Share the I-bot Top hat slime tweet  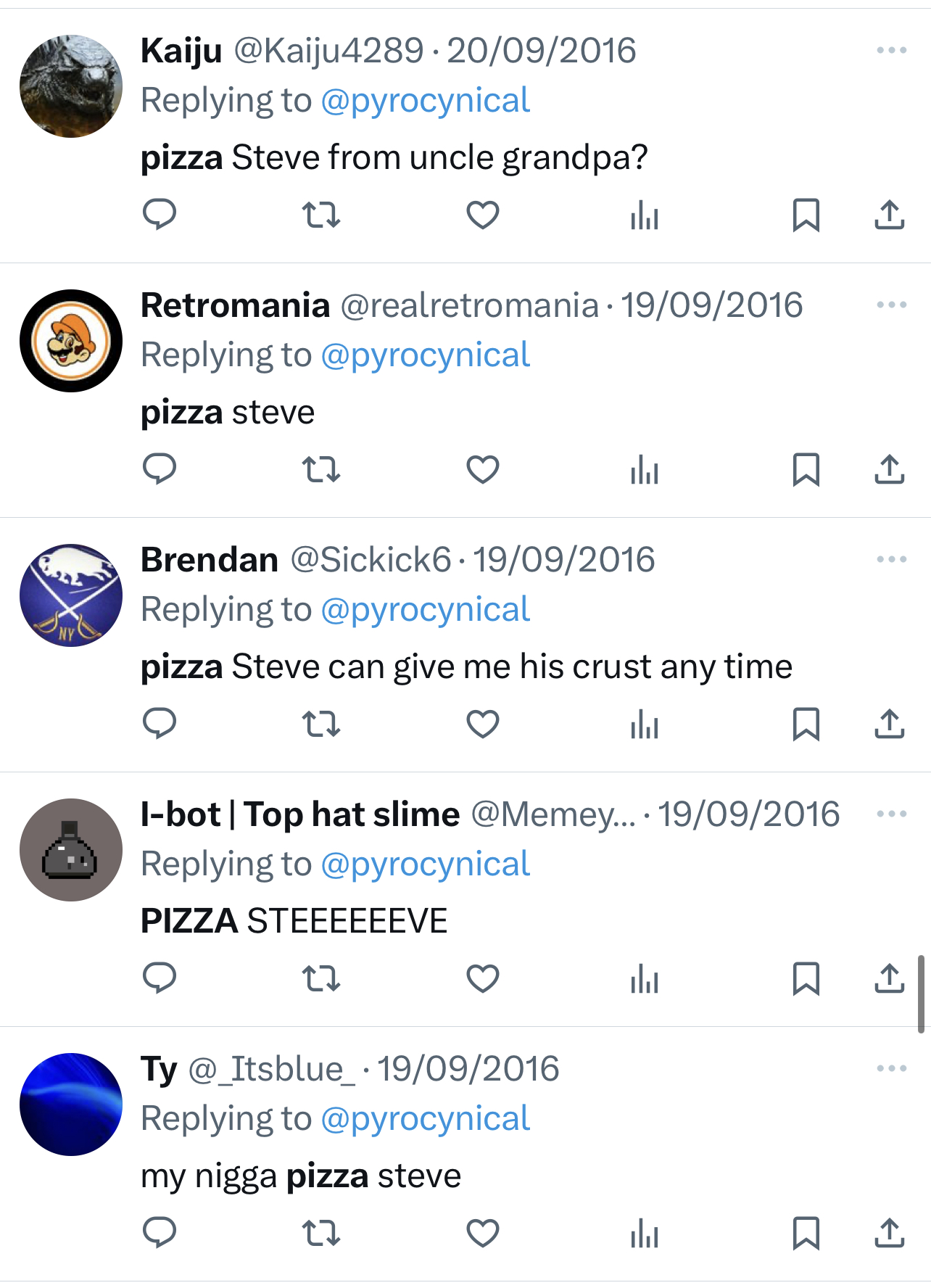[x=889, y=978]
